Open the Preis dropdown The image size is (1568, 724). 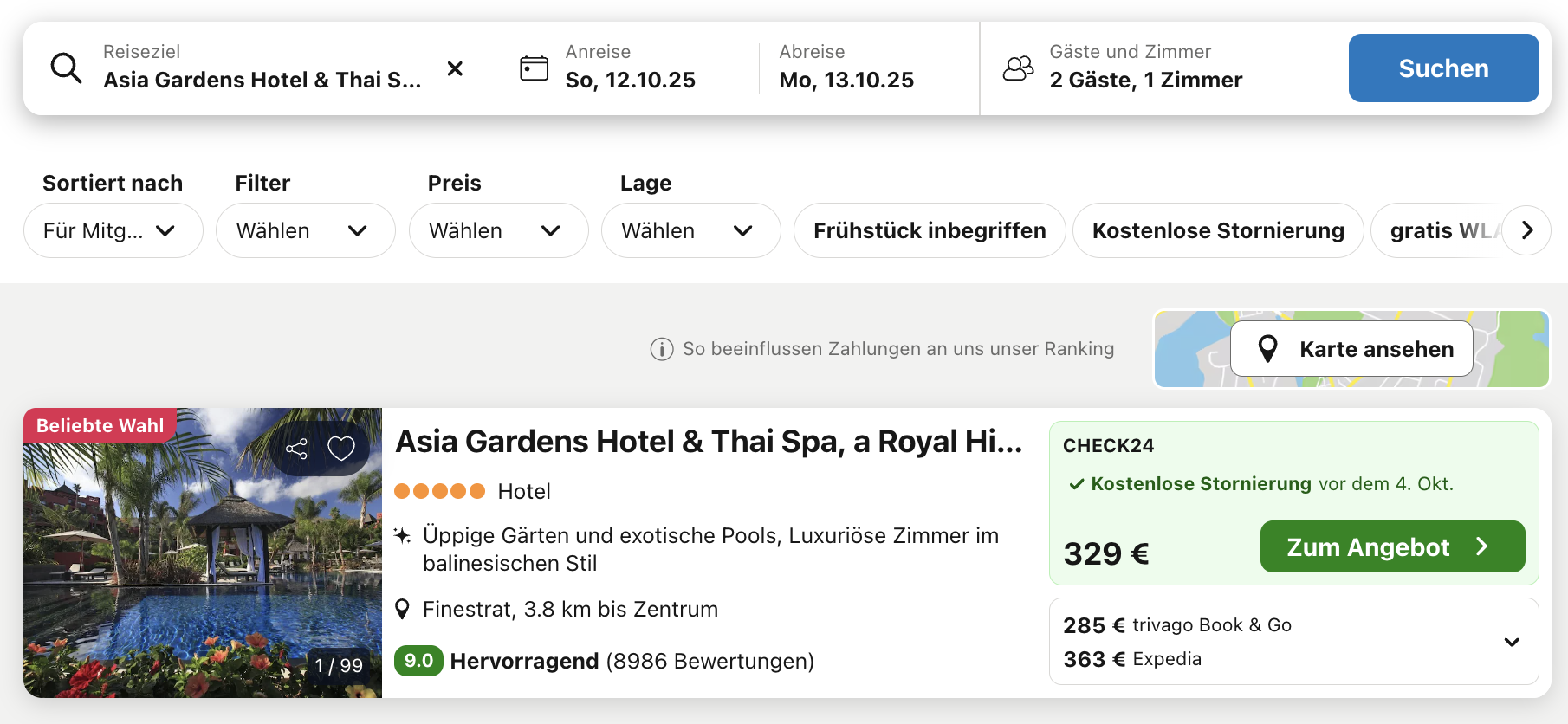[x=498, y=230]
